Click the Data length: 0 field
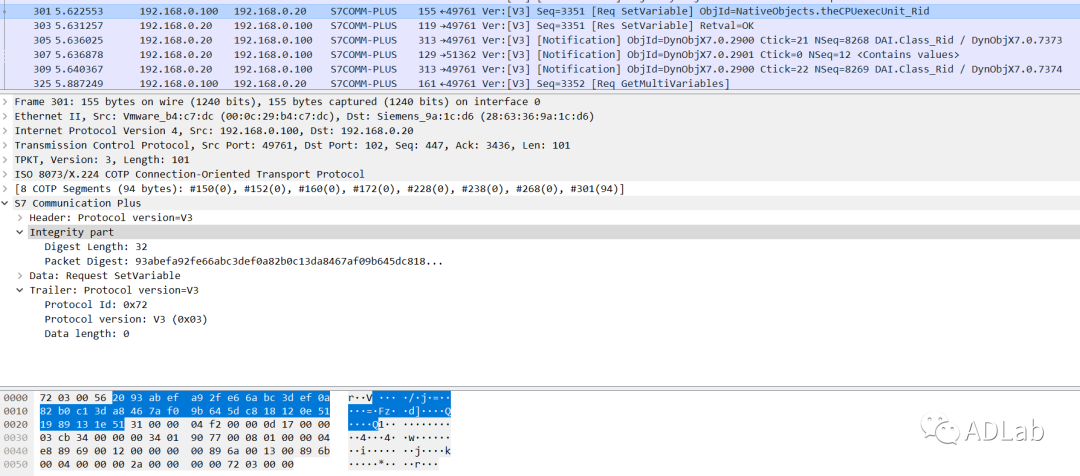 point(86,334)
